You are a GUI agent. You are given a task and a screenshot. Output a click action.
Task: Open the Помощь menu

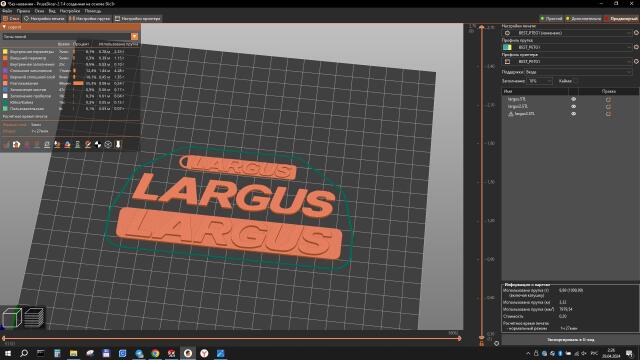[x=93, y=11]
